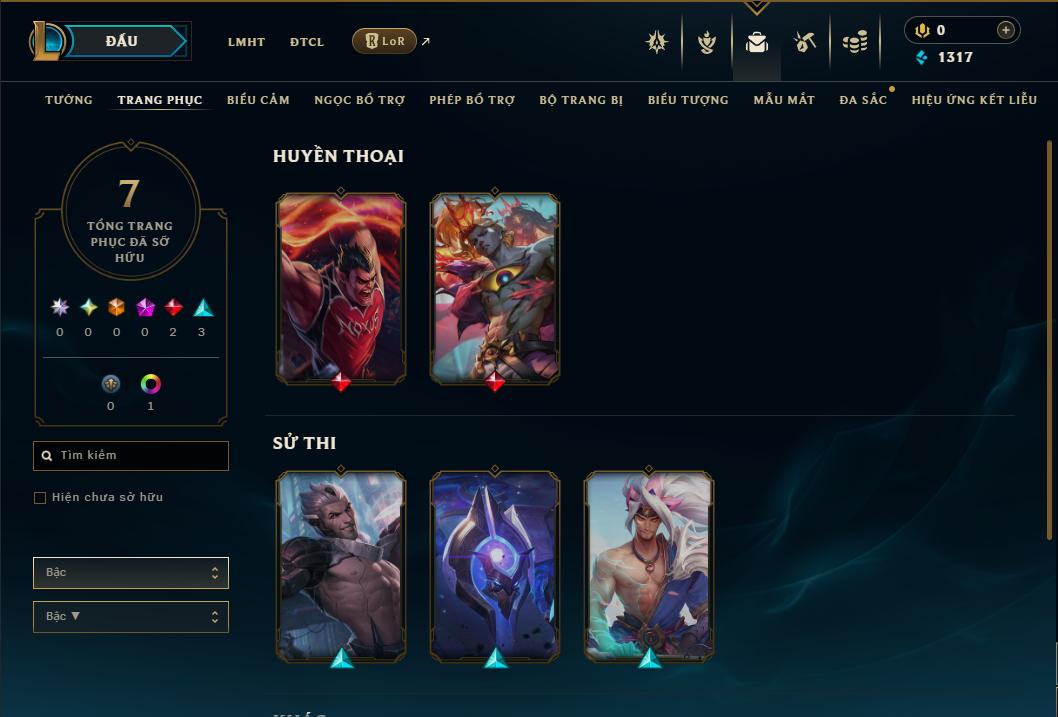Select the ĐTCL game mode link
1058x717 pixels.
307,42
